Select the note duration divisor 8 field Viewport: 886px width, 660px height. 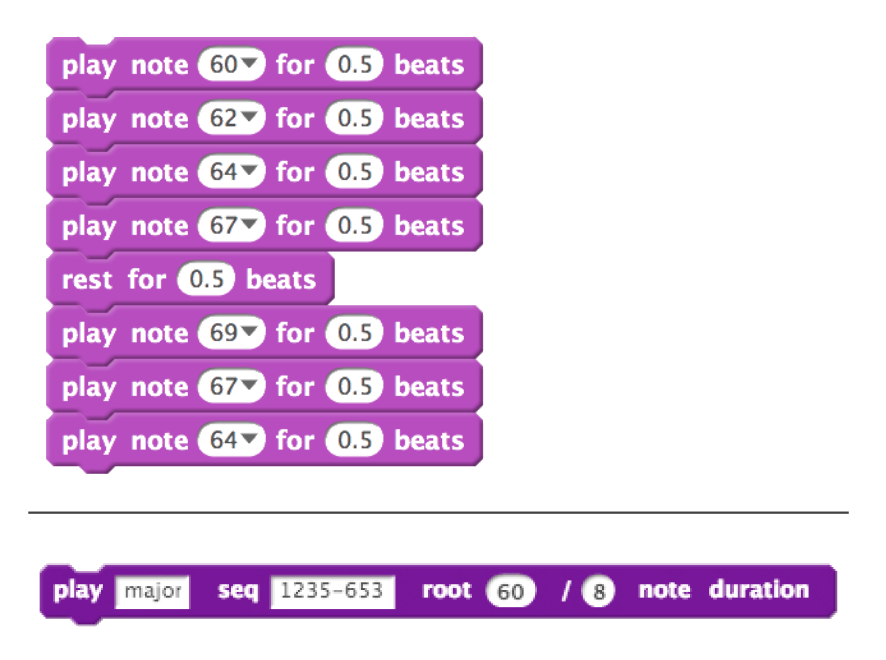point(598,592)
